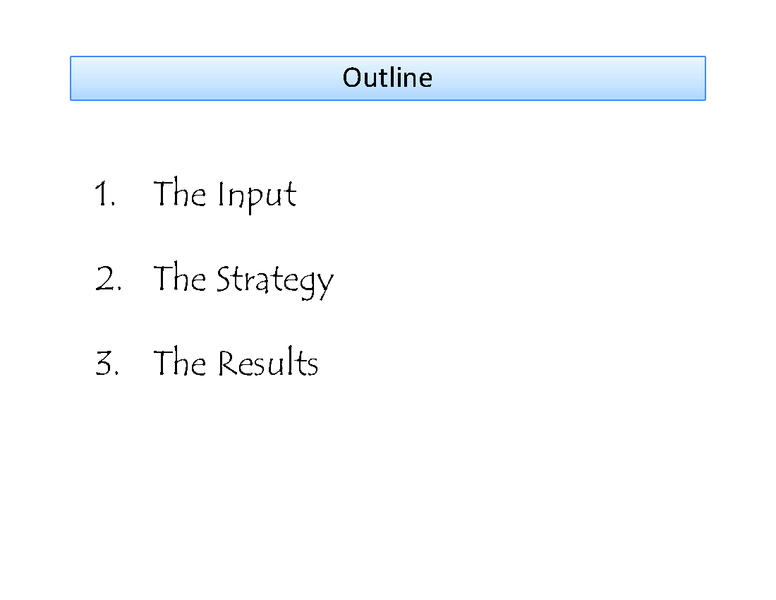Select the word Strategy
Screen dimensions: 776x600
click(275, 280)
